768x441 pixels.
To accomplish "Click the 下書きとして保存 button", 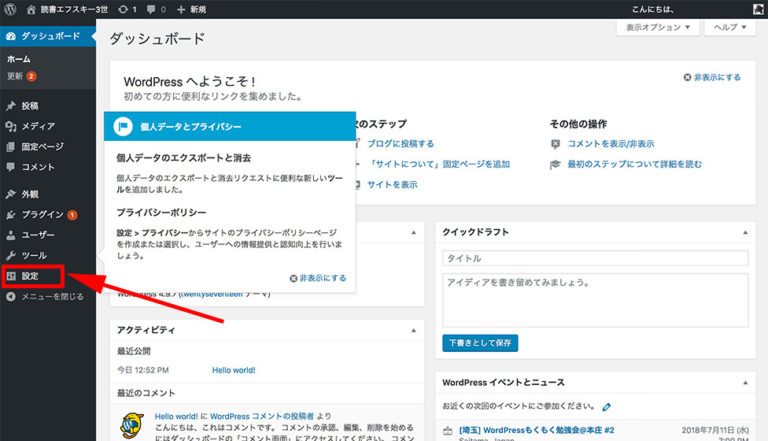I will [480, 343].
